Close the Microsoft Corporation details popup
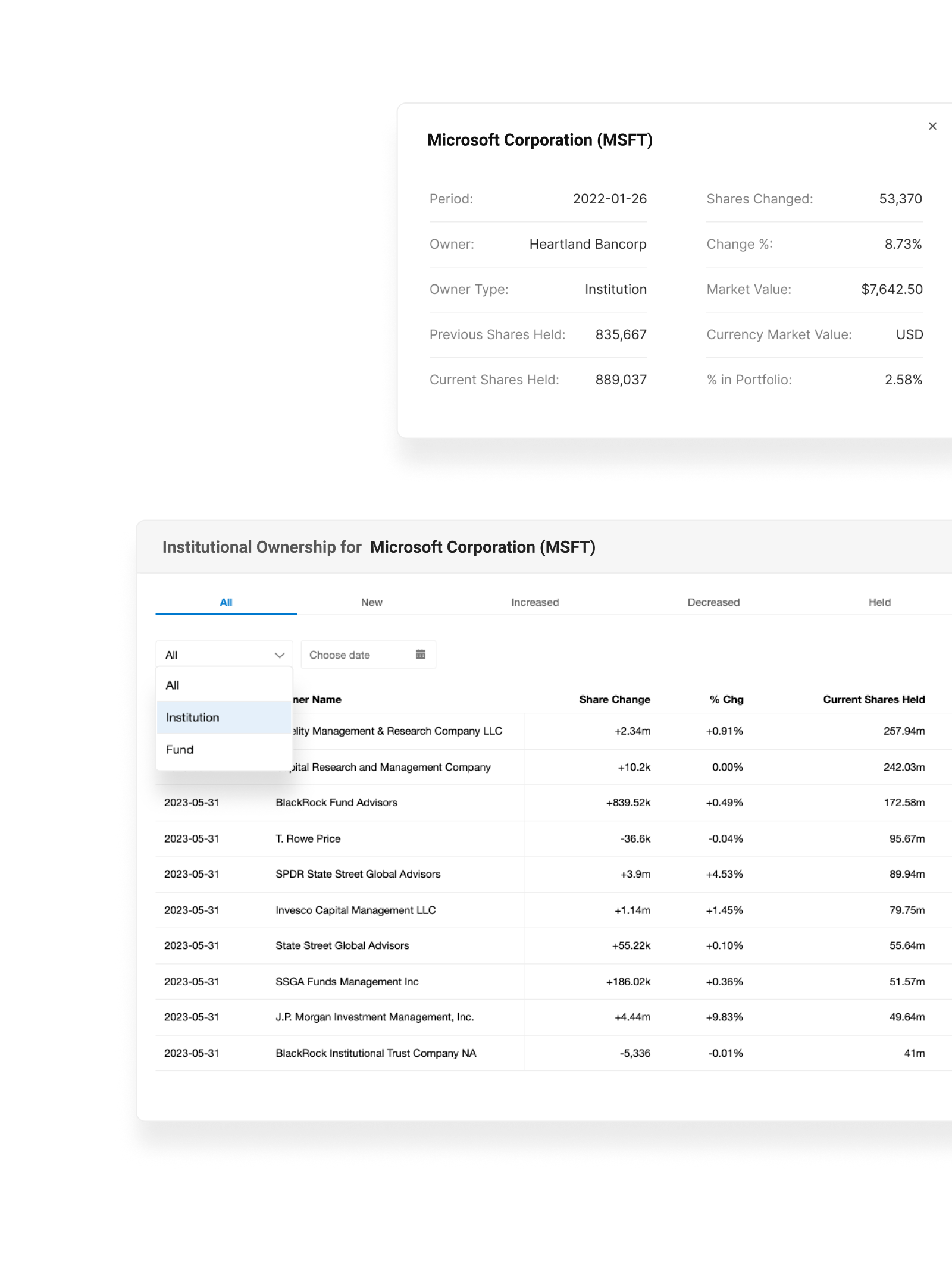The image size is (952, 1265). (932, 126)
